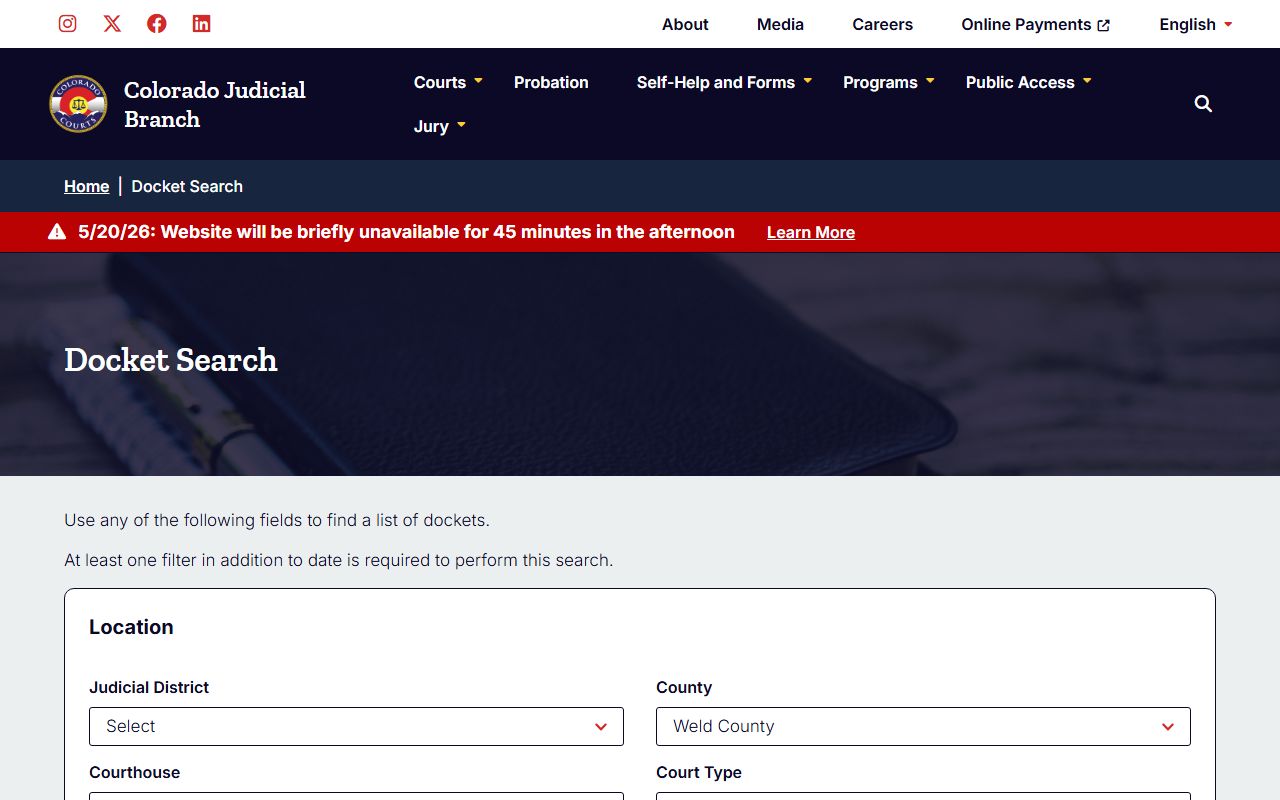
Task: Click the Docket Search page heading
Action: pyautogui.click(x=171, y=360)
